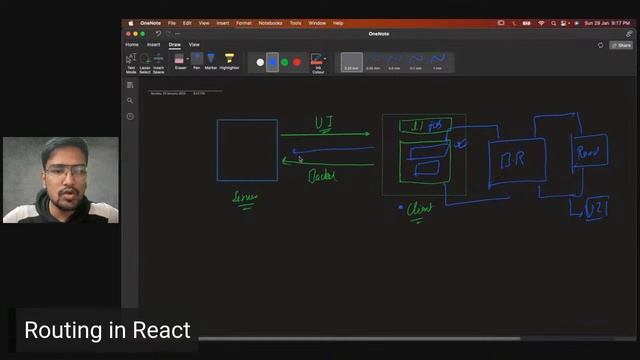Image resolution: width=640 pixels, height=360 pixels.
Task: Switch to the Insert ribbon tab
Action: (153, 44)
